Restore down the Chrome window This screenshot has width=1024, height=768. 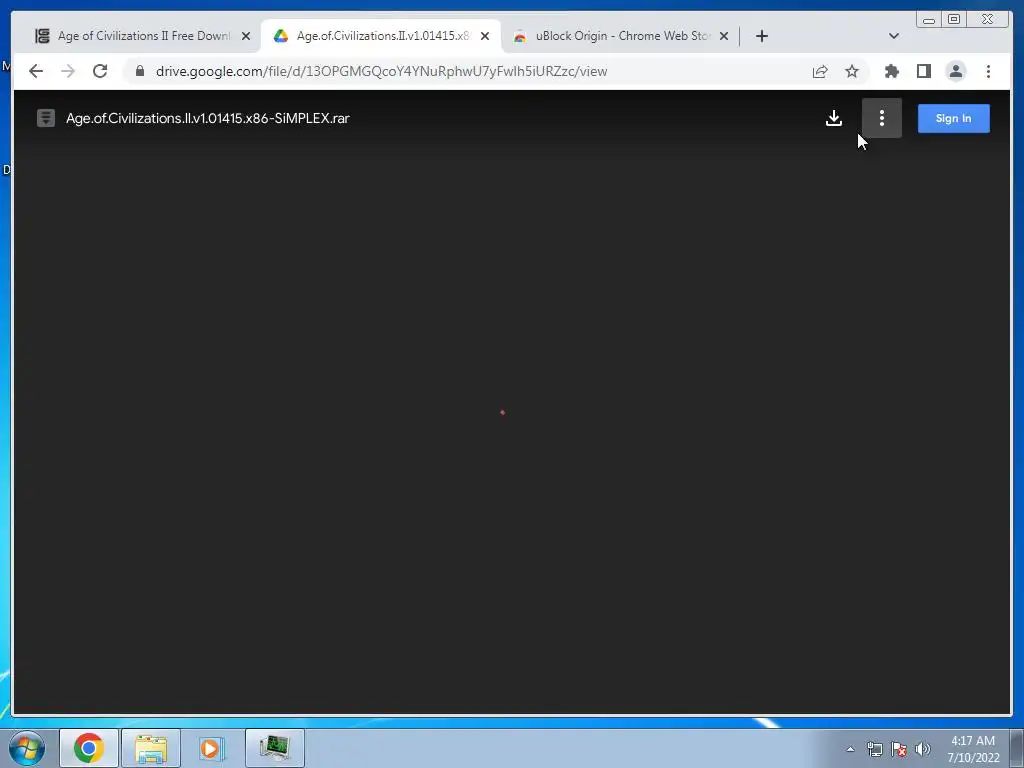click(x=953, y=20)
